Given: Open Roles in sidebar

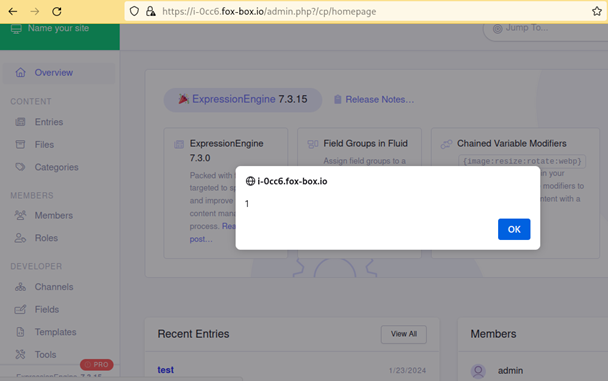Looking at the screenshot, I should click(46, 238).
